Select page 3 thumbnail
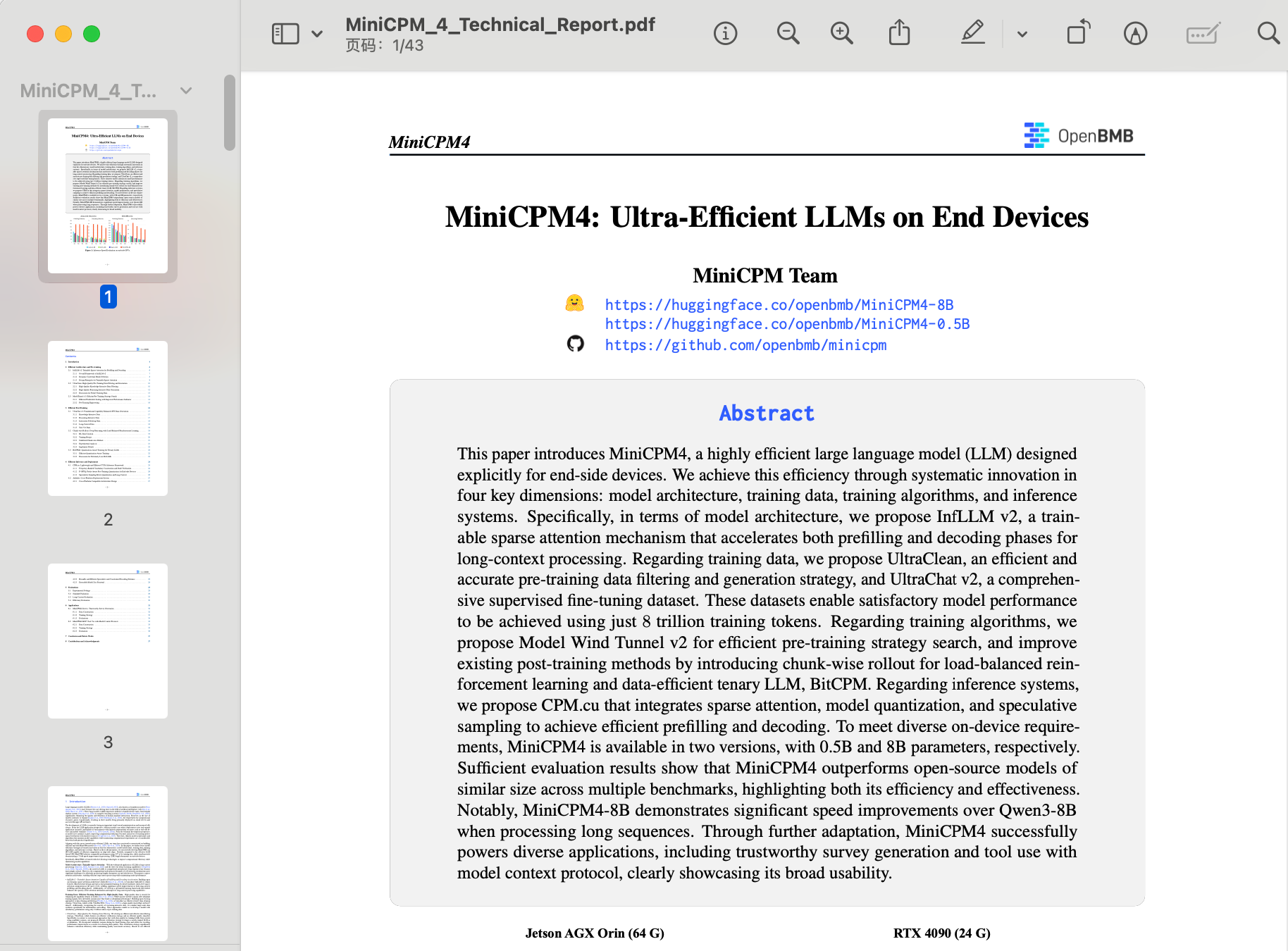The image size is (1288, 951). (108, 641)
